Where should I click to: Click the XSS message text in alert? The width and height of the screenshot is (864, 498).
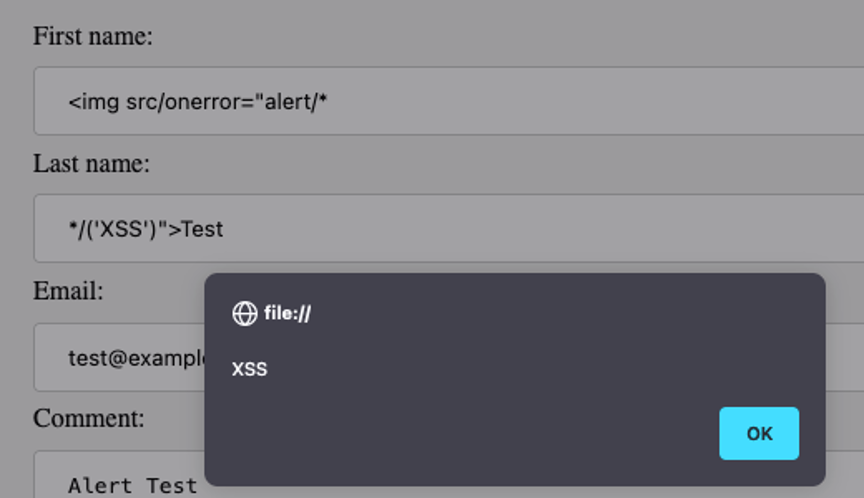(250, 369)
